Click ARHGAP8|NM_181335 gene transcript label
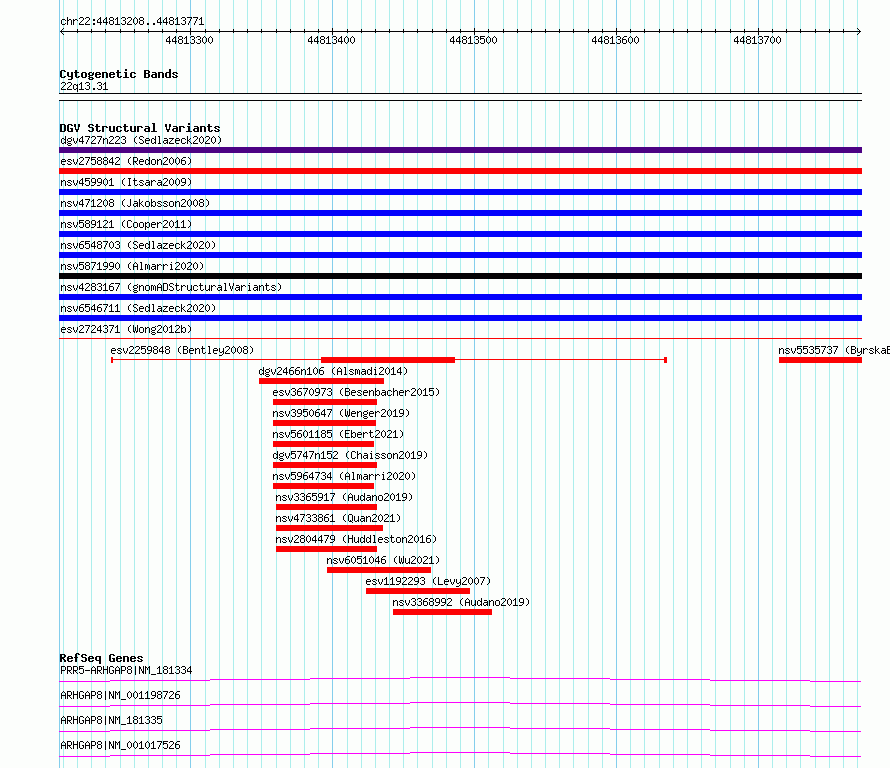The height and width of the screenshot is (768, 890). (111, 720)
